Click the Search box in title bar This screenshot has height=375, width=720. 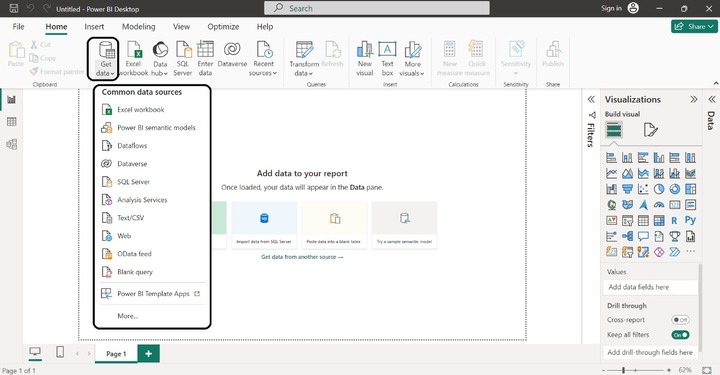click(377, 8)
